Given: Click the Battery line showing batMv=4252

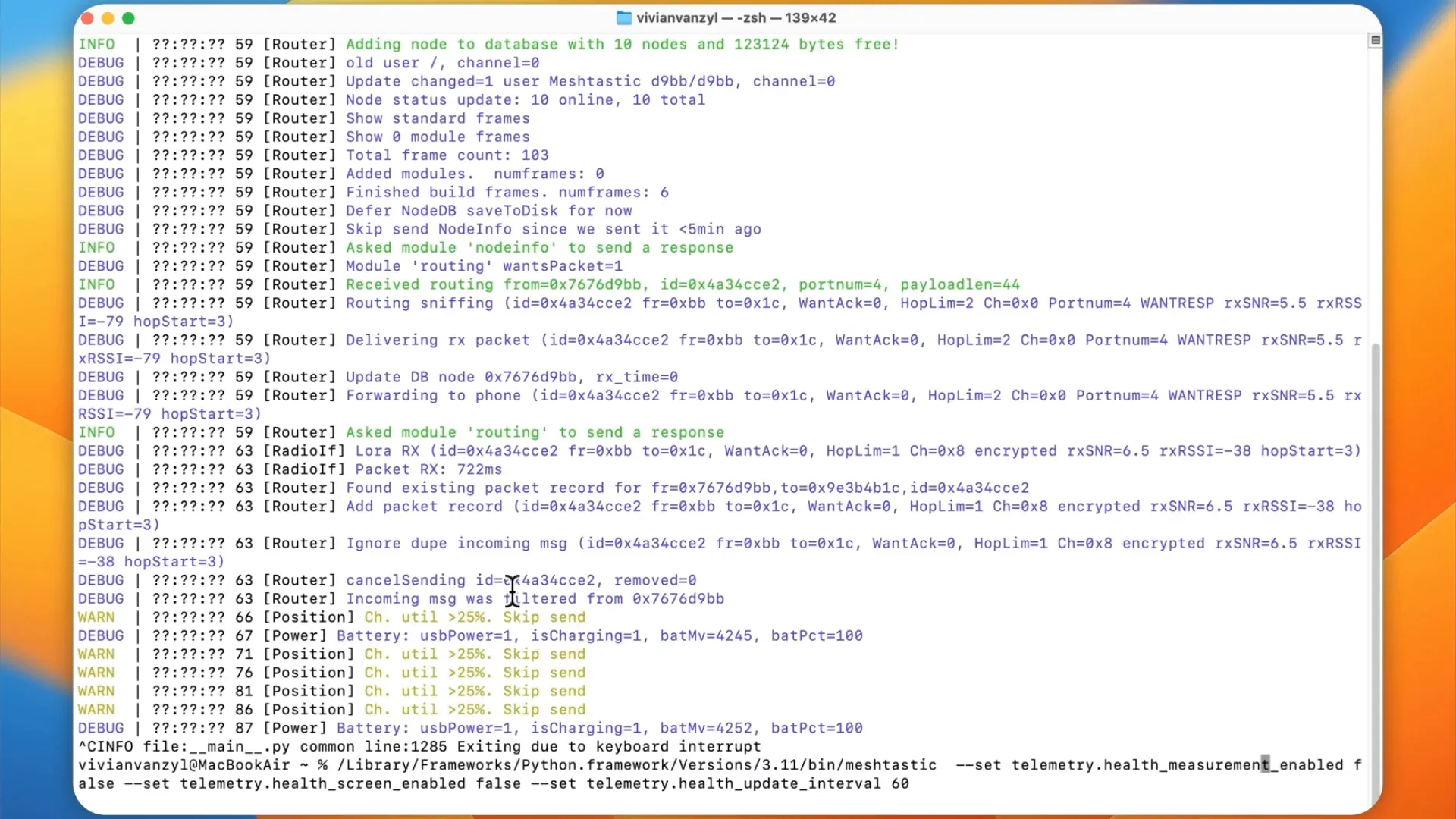Looking at the screenshot, I should click(471, 728).
